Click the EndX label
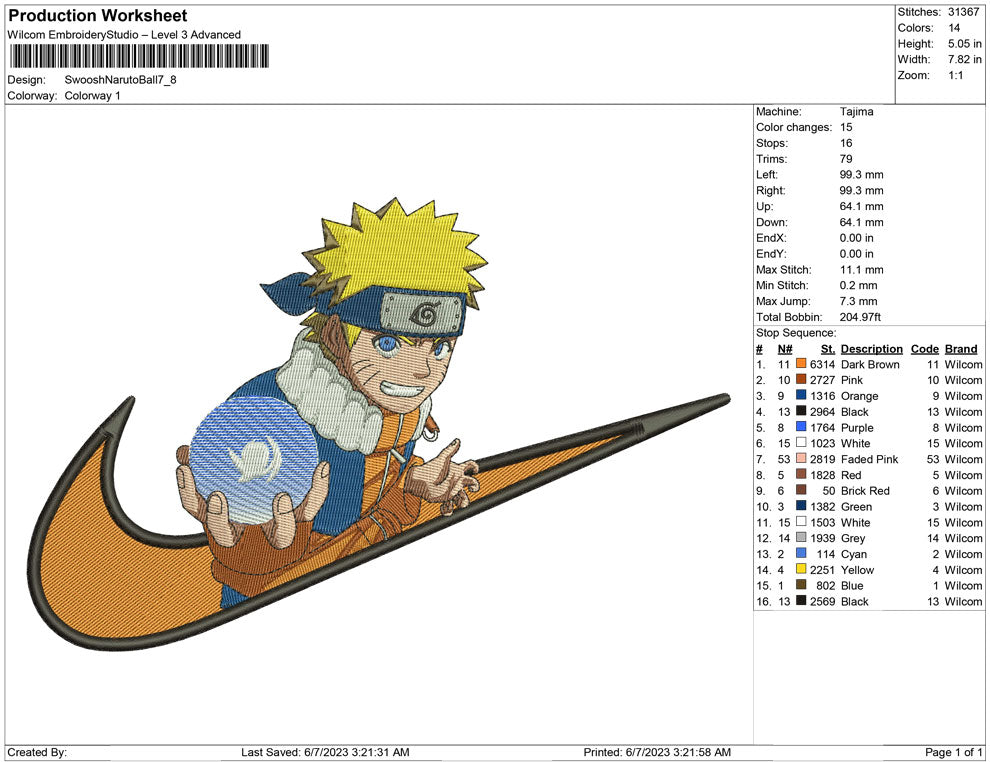Image resolution: width=990 pixels, height=762 pixels. pos(771,238)
